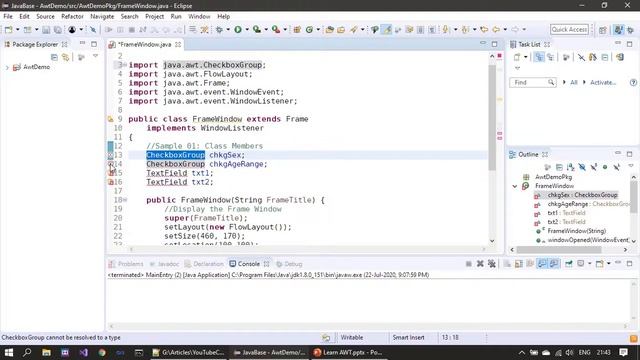This screenshot has height=360, width=640.
Task: Switch to the Java perspective icon
Action: click(618, 30)
